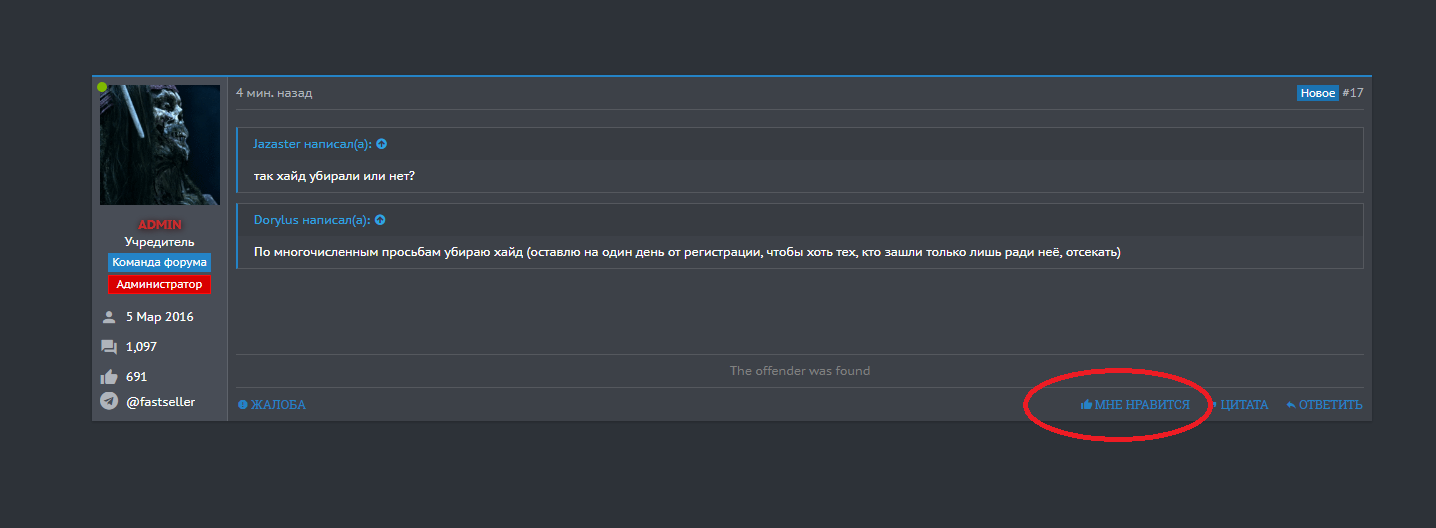Reply to the post with ОТВЕТИТЬ

pos(1324,405)
